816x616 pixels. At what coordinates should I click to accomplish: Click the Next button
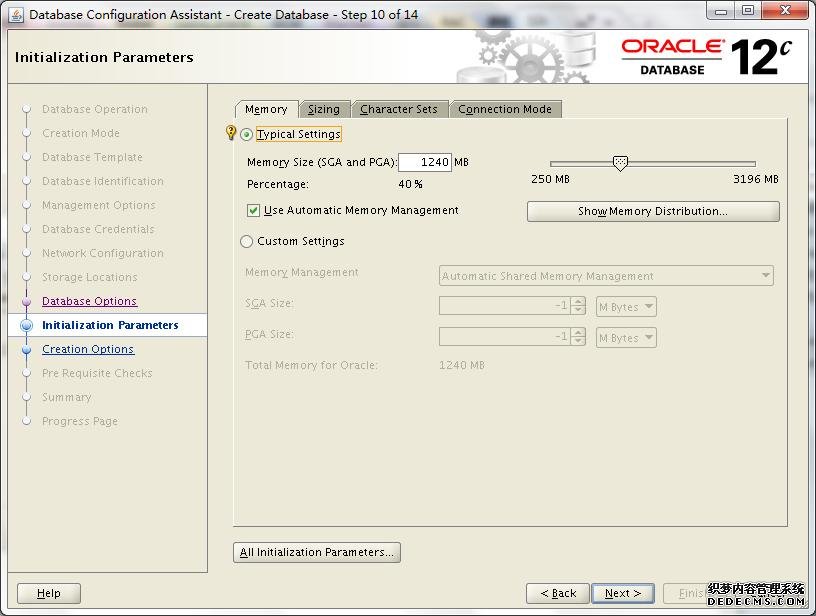[622, 593]
